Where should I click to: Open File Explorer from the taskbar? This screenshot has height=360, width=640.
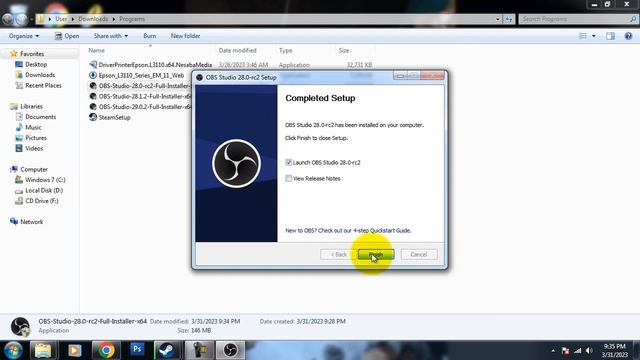click(43, 350)
